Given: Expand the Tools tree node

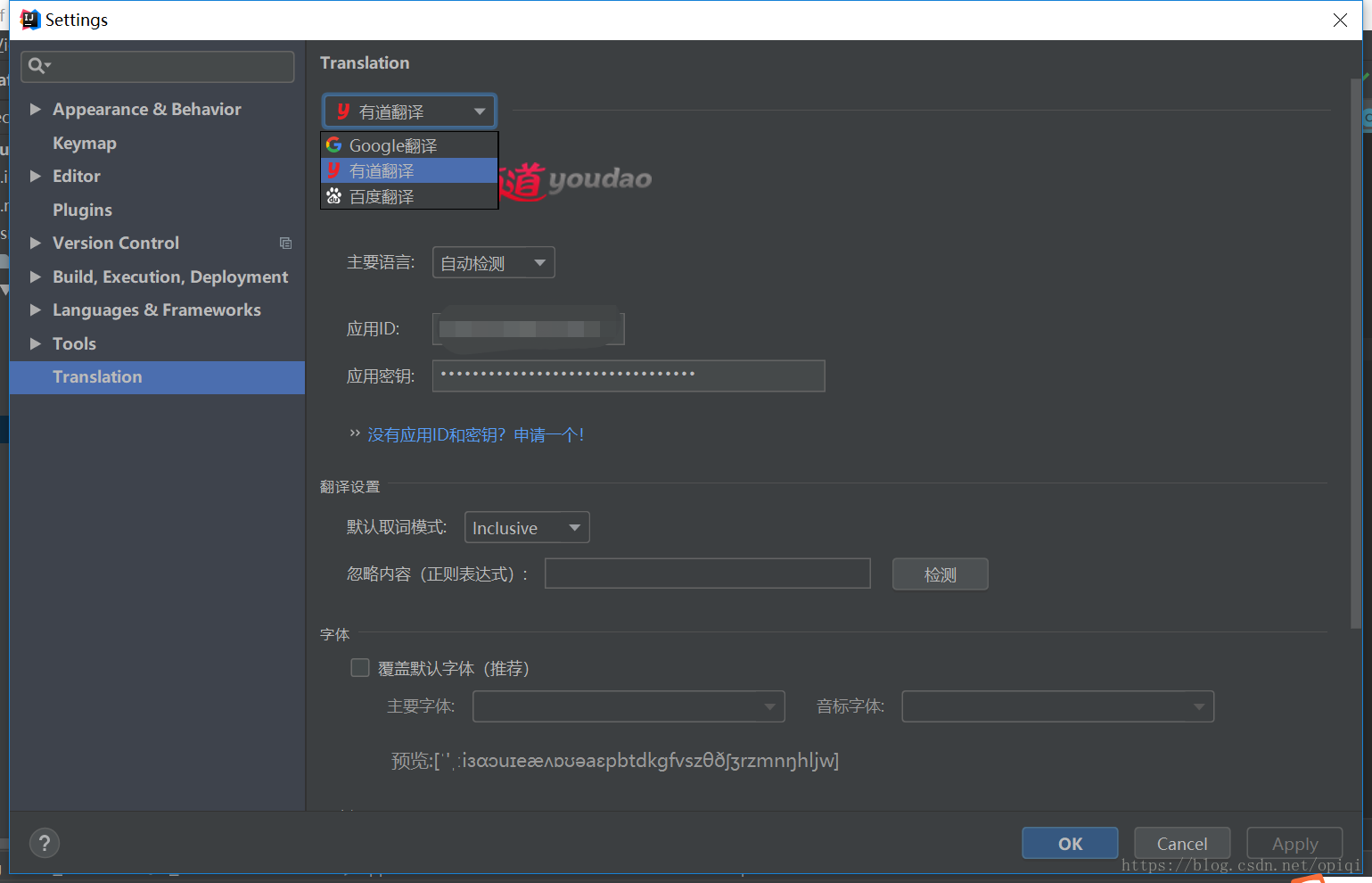Looking at the screenshot, I should click(36, 343).
